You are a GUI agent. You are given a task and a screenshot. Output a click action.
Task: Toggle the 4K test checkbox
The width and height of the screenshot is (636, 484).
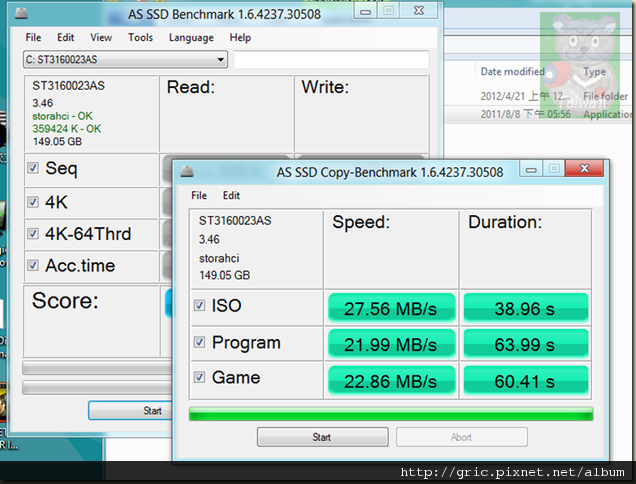point(33,202)
